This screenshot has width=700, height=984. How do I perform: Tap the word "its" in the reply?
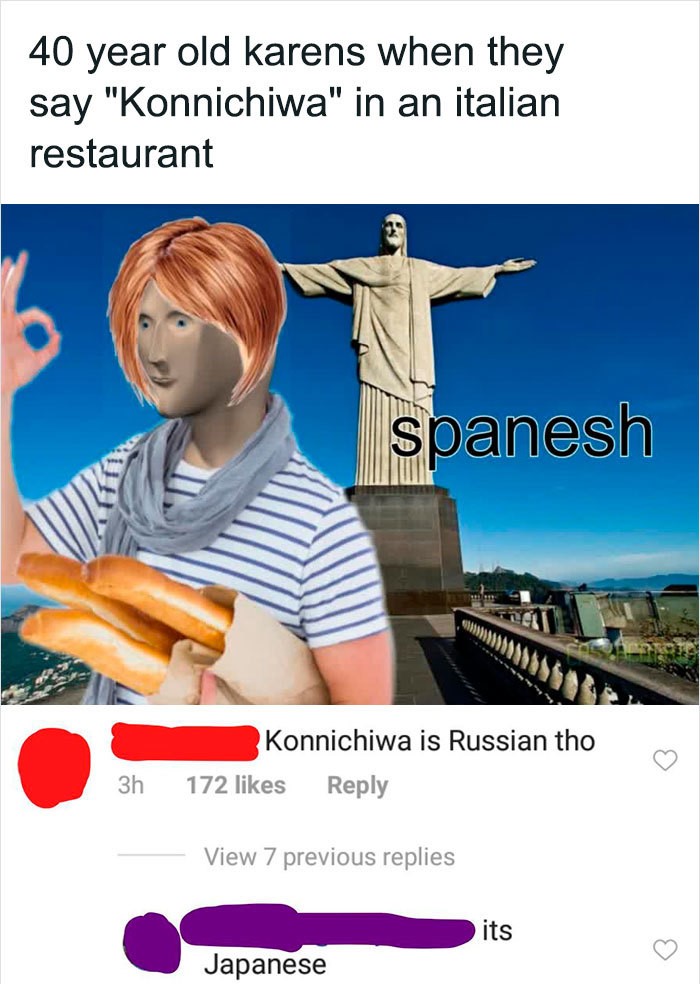tap(497, 929)
